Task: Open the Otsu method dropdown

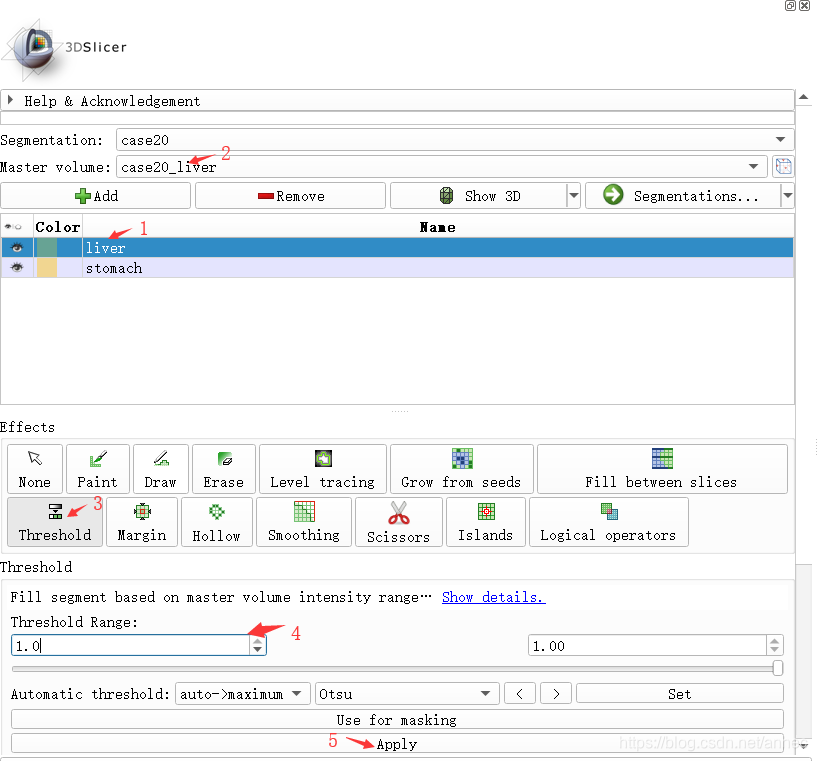Action: click(x=407, y=694)
